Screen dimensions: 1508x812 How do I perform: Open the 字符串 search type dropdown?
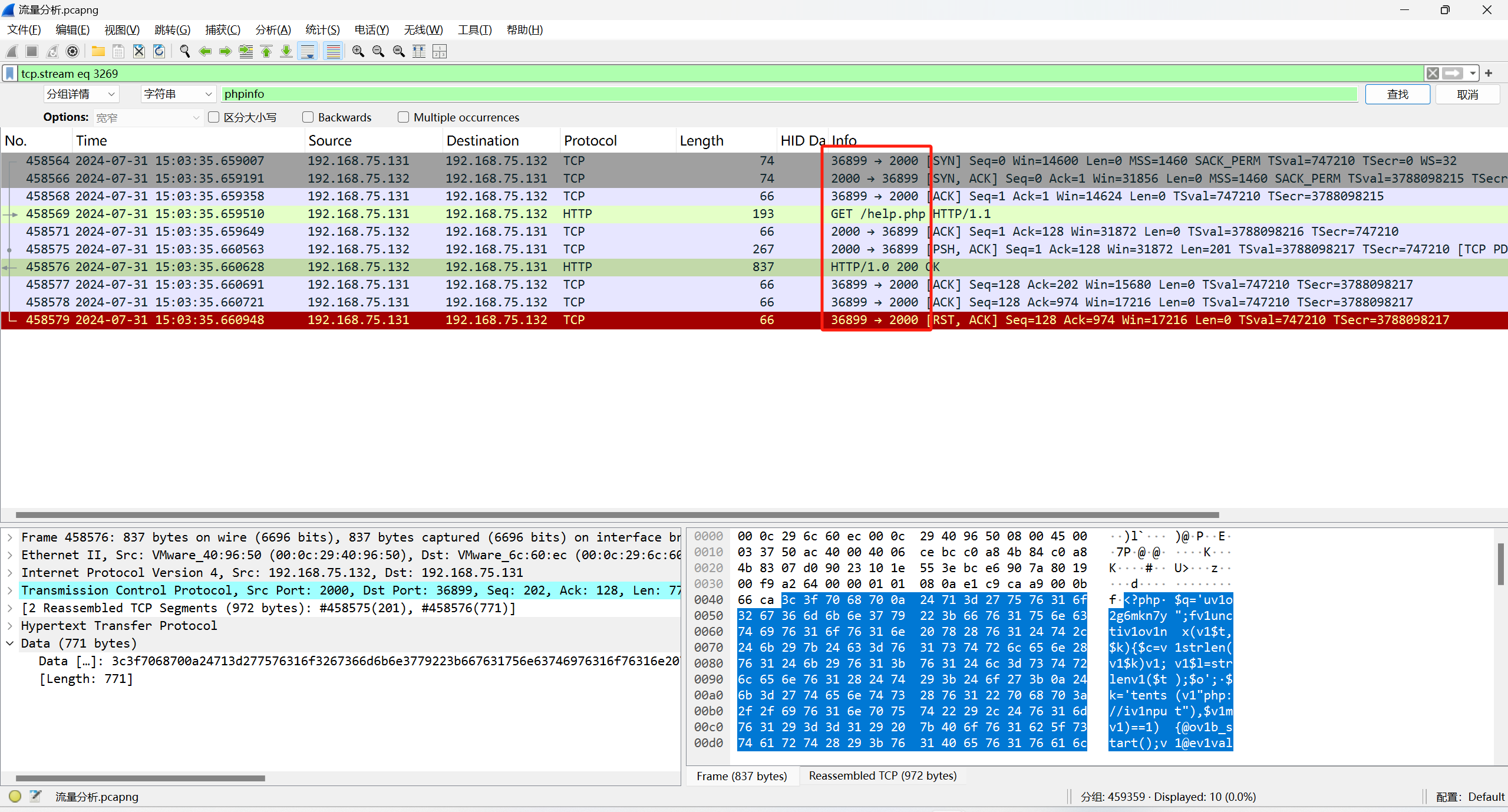coord(177,94)
